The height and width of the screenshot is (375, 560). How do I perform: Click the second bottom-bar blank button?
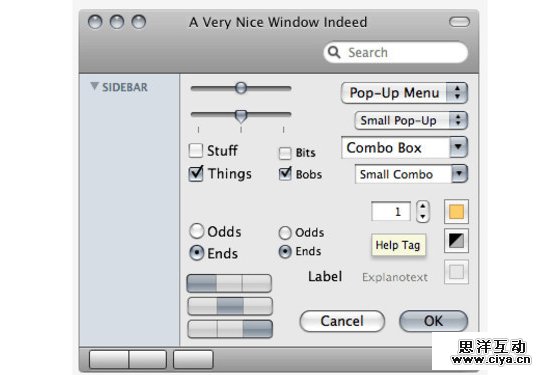[148, 359]
